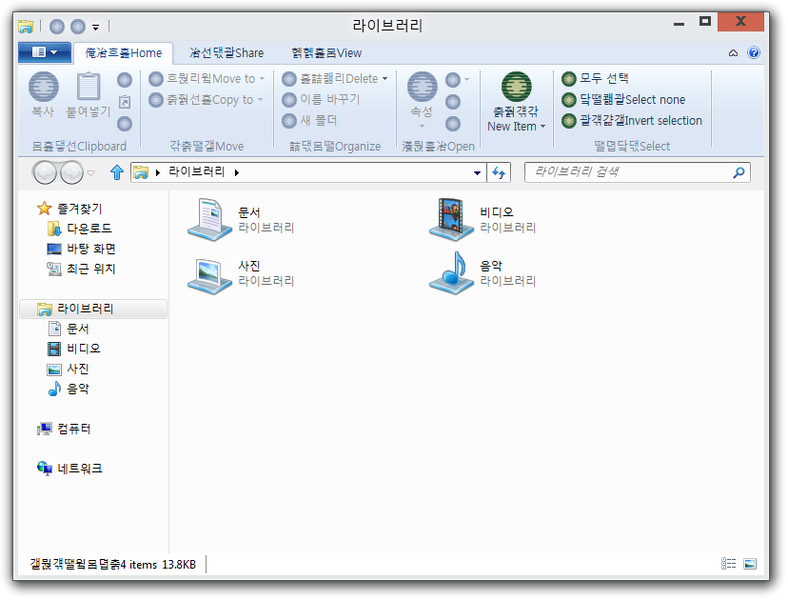Open the Move to dropdown arrow
Viewport: 788px width, 600px height.
click(262, 78)
